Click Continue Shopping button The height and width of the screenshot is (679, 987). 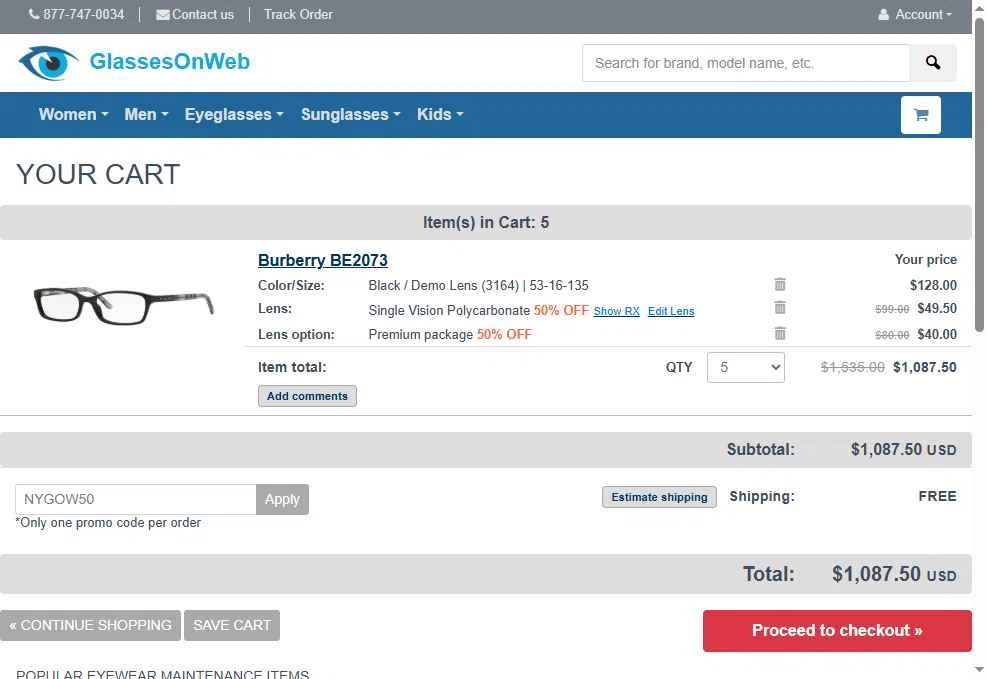pos(91,626)
